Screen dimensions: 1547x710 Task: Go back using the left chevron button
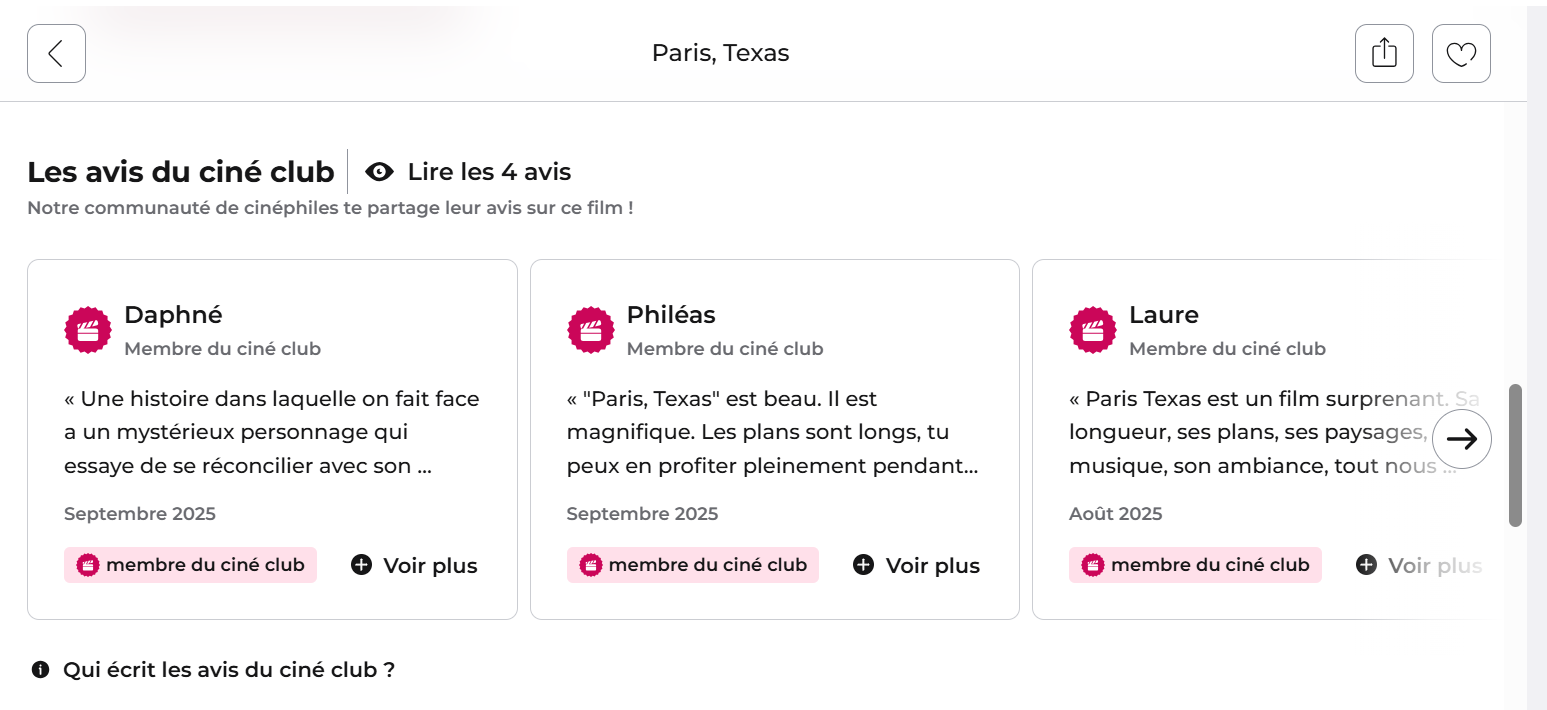(56, 53)
